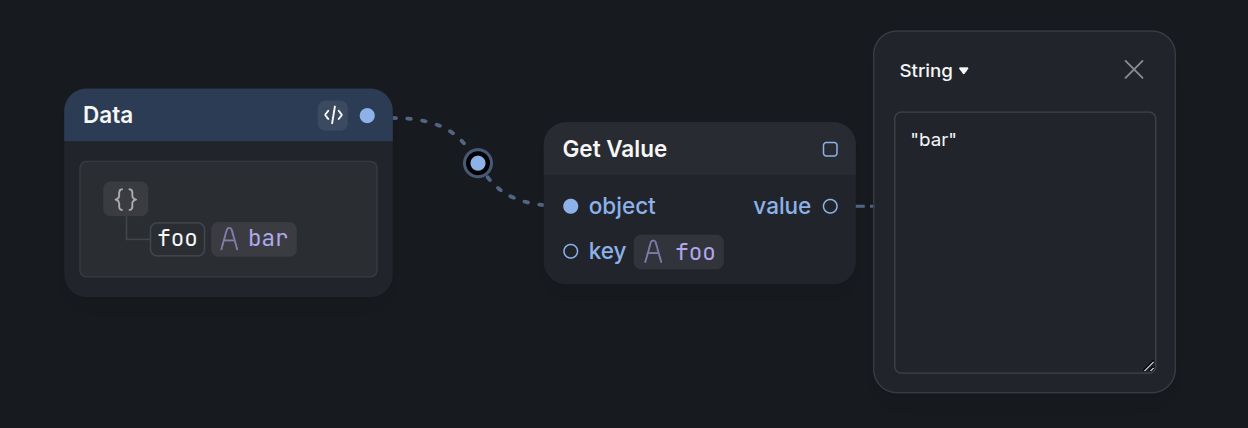The image size is (1248, 428).
Task: Select the curly braces object icon
Action: 125,199
